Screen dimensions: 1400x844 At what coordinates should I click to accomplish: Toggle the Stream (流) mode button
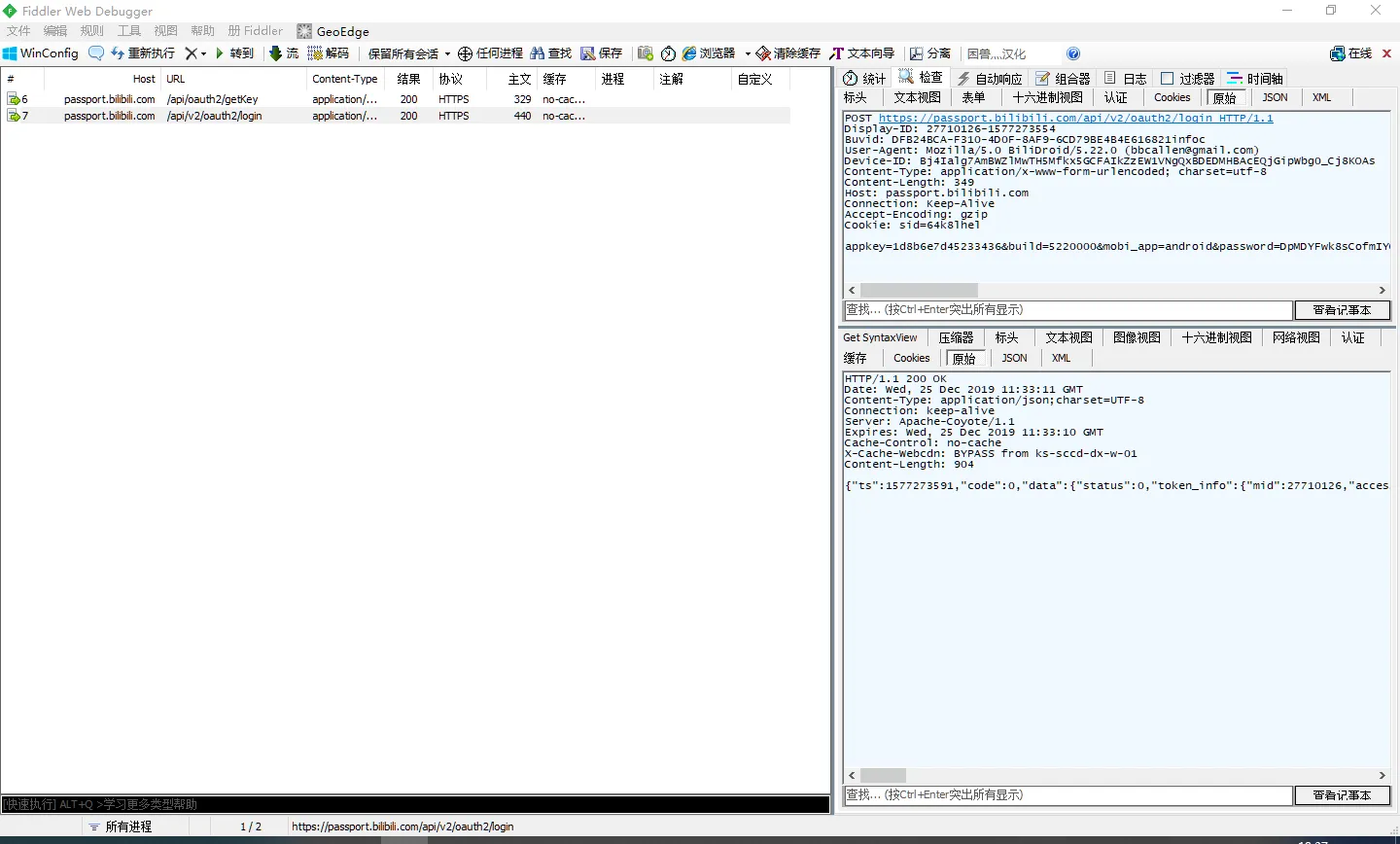(x=284, y=53)
